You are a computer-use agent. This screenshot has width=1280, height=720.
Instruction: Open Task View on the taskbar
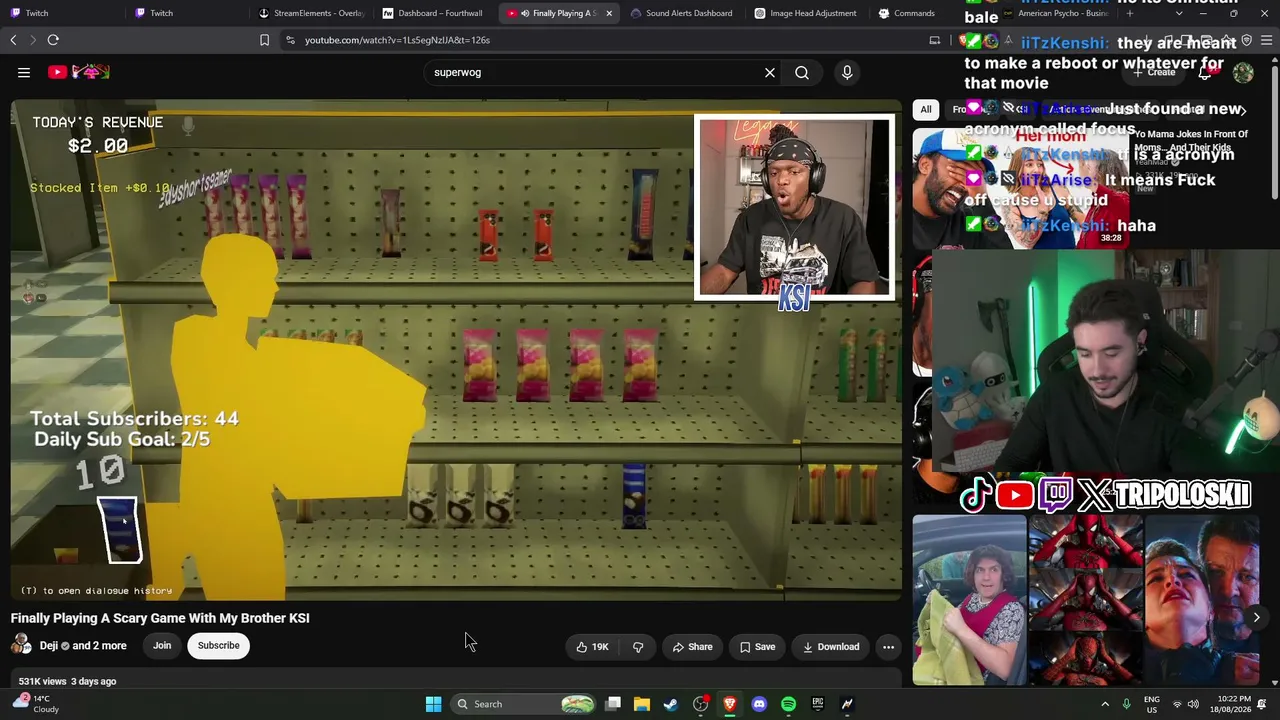pyautogui.click(x=613, y=704)
